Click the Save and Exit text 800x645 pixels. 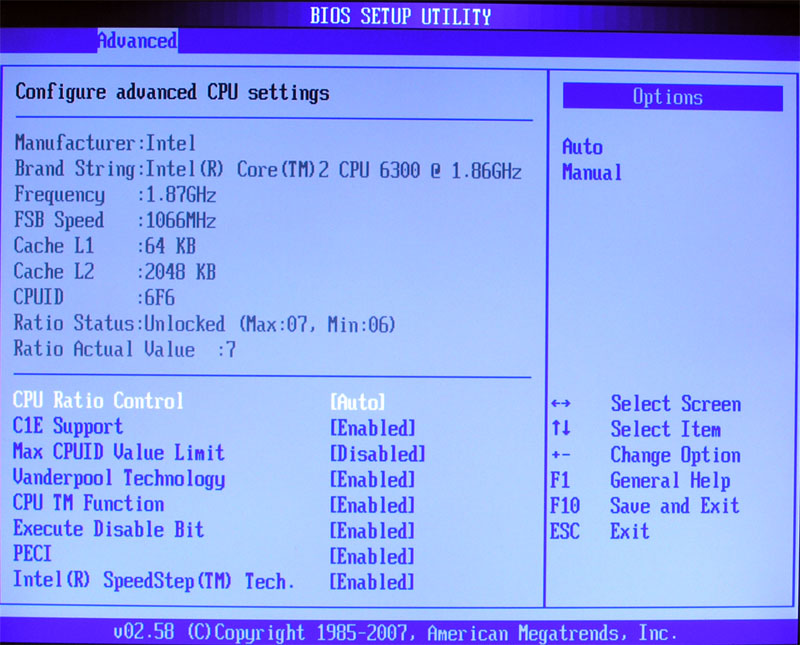pos(674,506)
